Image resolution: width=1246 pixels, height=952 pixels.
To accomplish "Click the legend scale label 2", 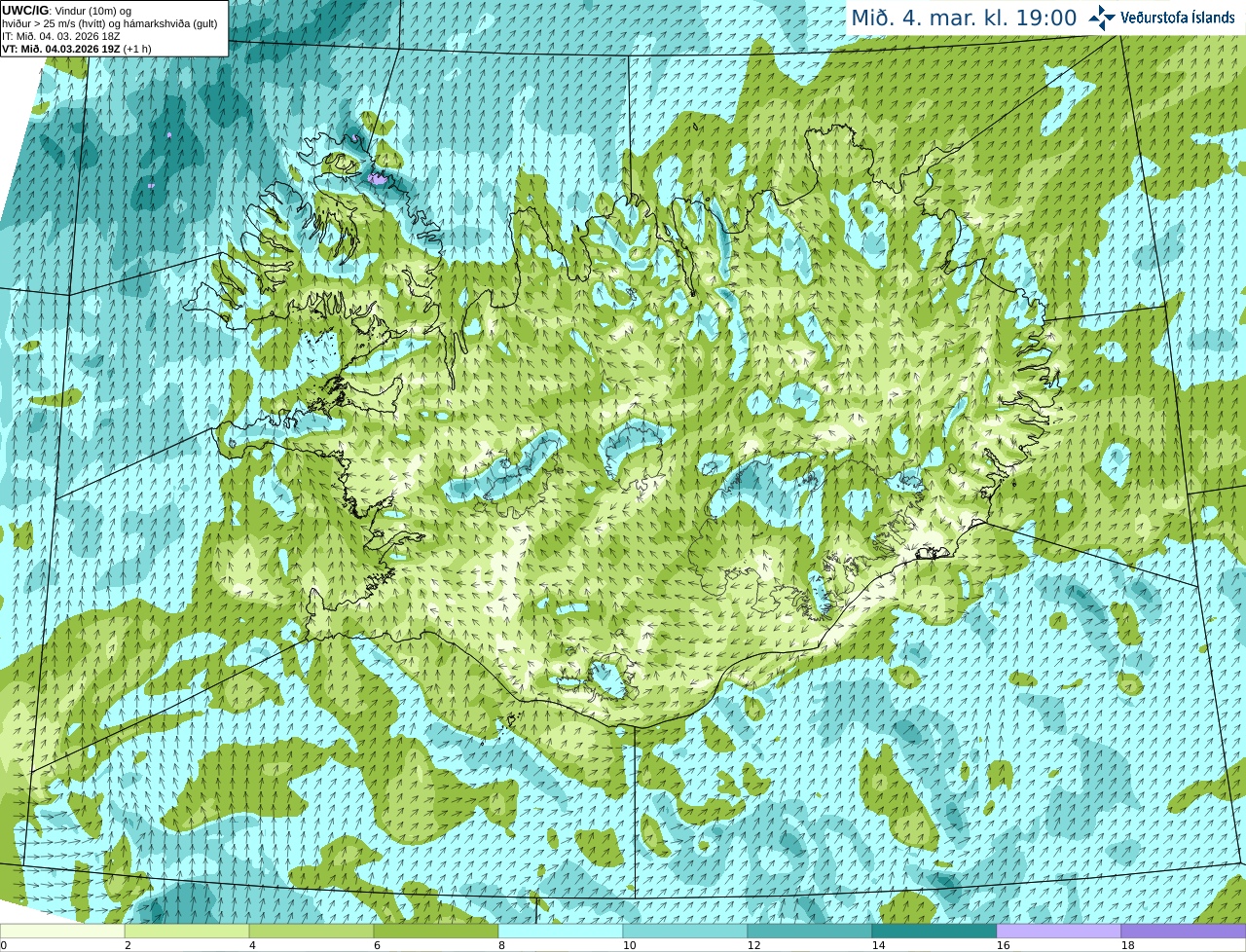I will (128, 945).
